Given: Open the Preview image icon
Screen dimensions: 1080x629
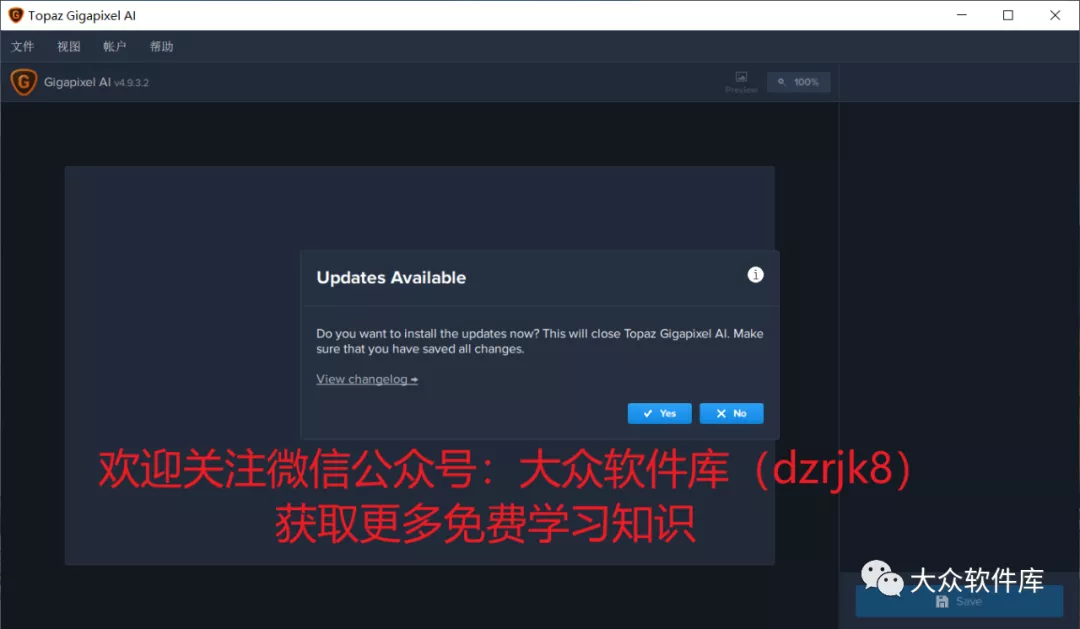Looking at the screenshot, I should click(740, 76).
